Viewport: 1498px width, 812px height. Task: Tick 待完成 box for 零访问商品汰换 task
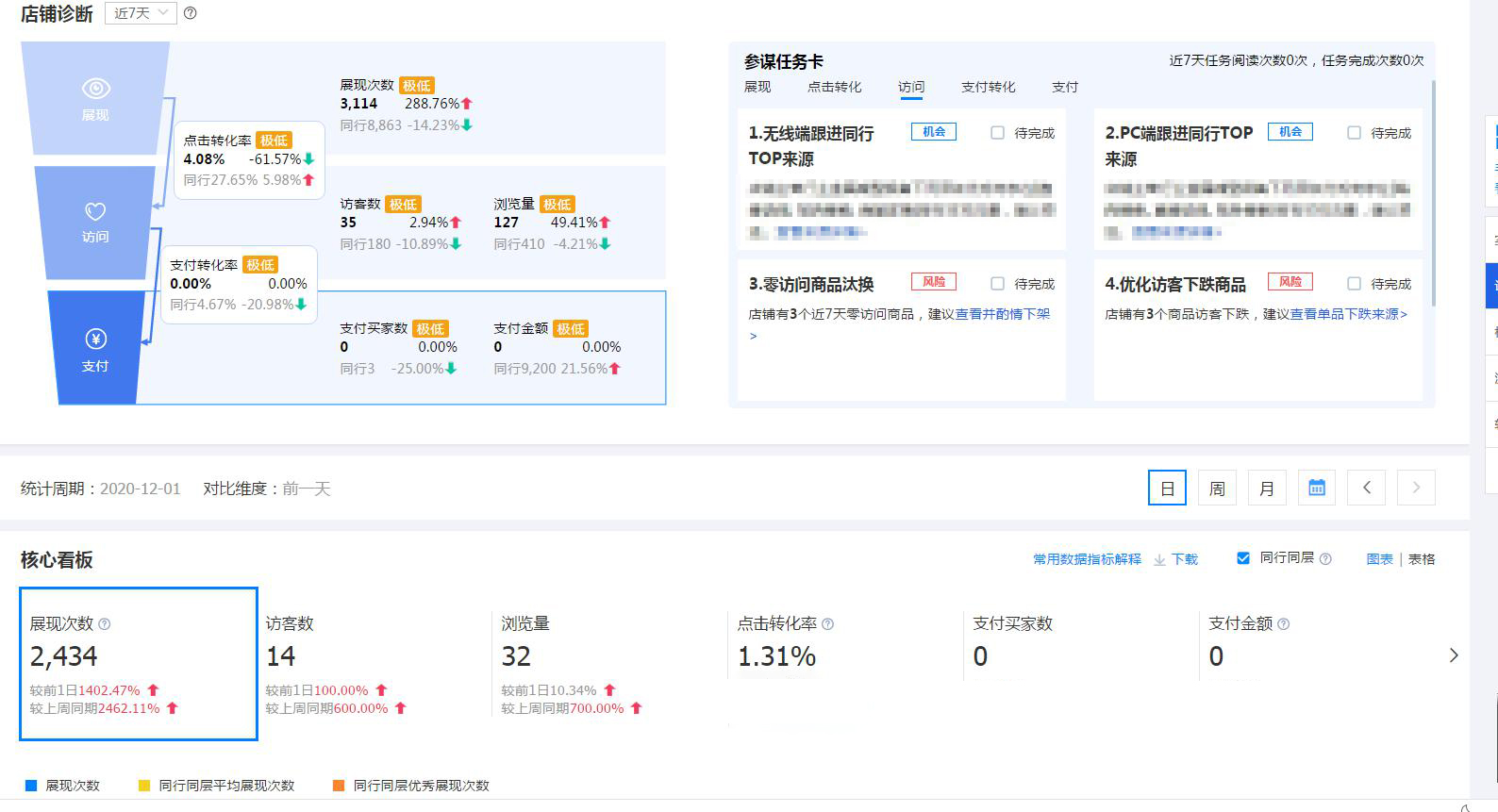click(997, 284)
